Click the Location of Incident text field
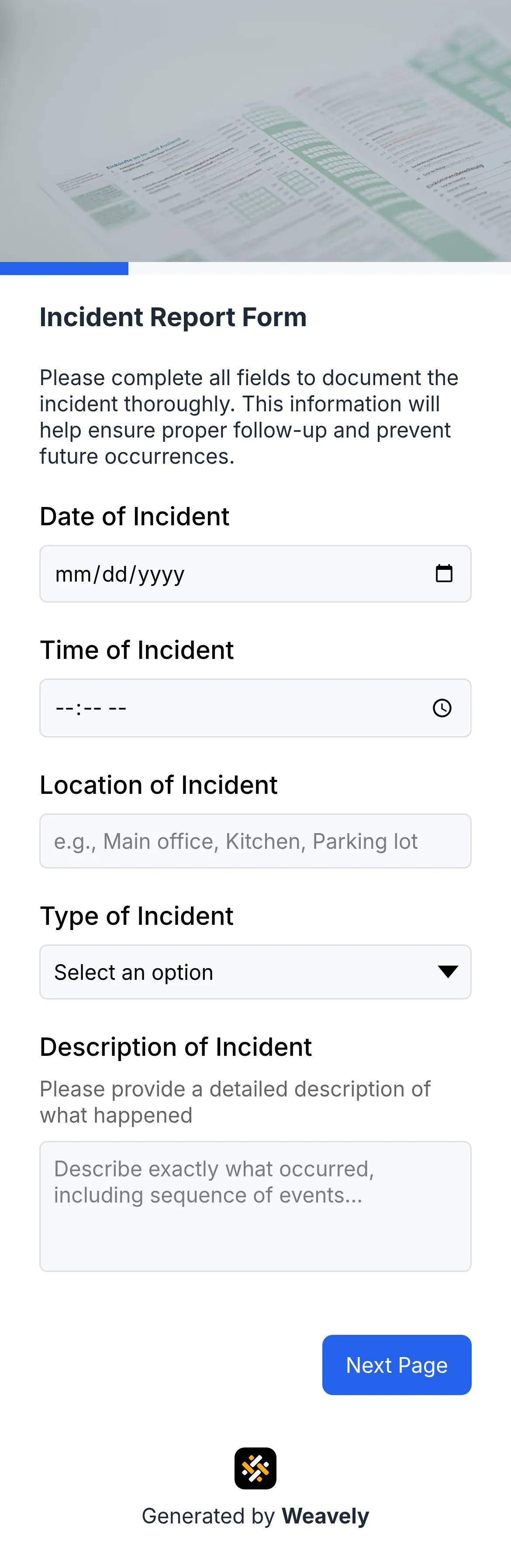This screenshot has width=511, height=1568. pyautogui.click(x=255, y=841)
